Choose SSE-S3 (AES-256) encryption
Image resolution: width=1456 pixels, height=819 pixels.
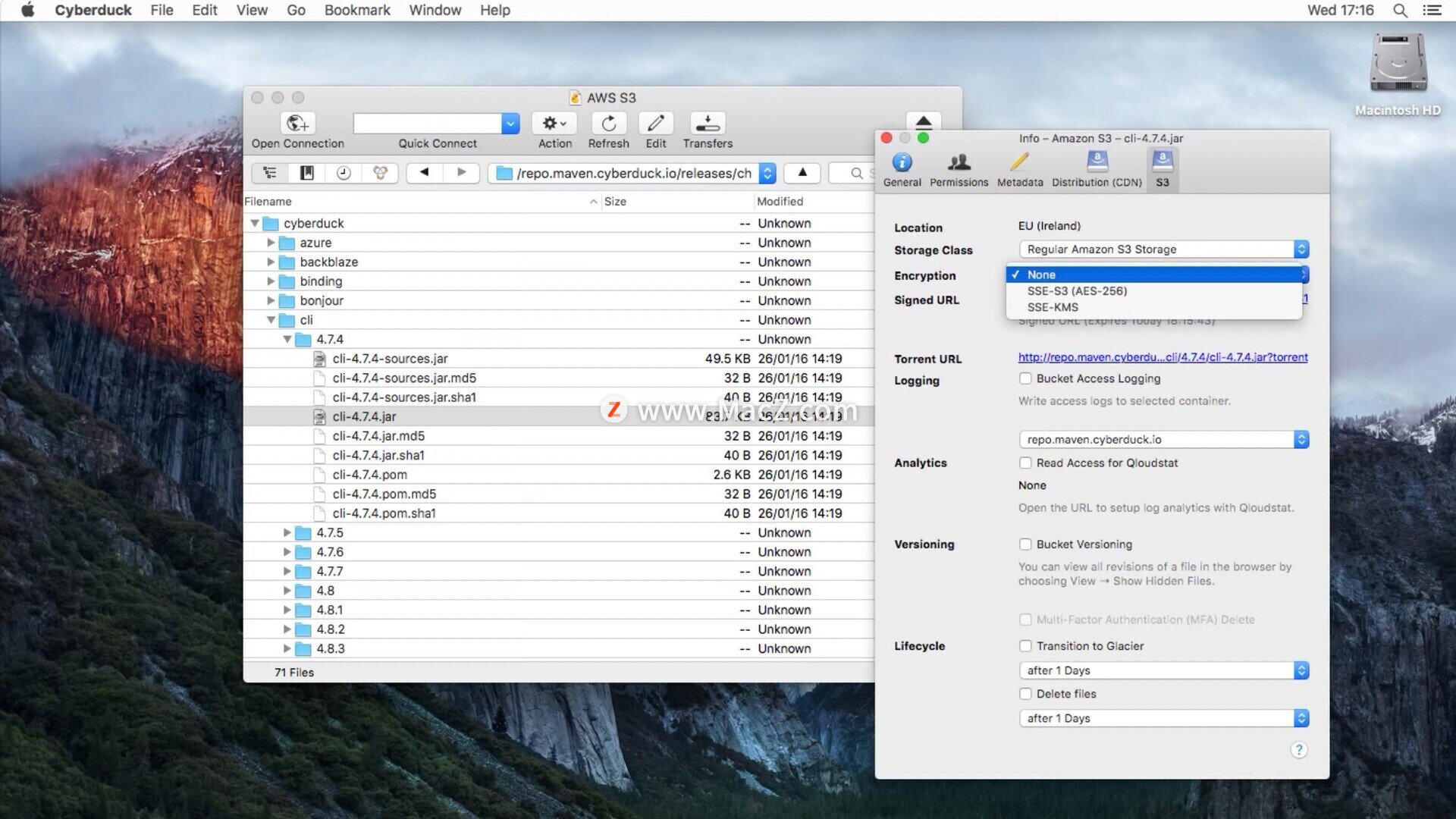pyautogui.click(x=1154, y=291)
